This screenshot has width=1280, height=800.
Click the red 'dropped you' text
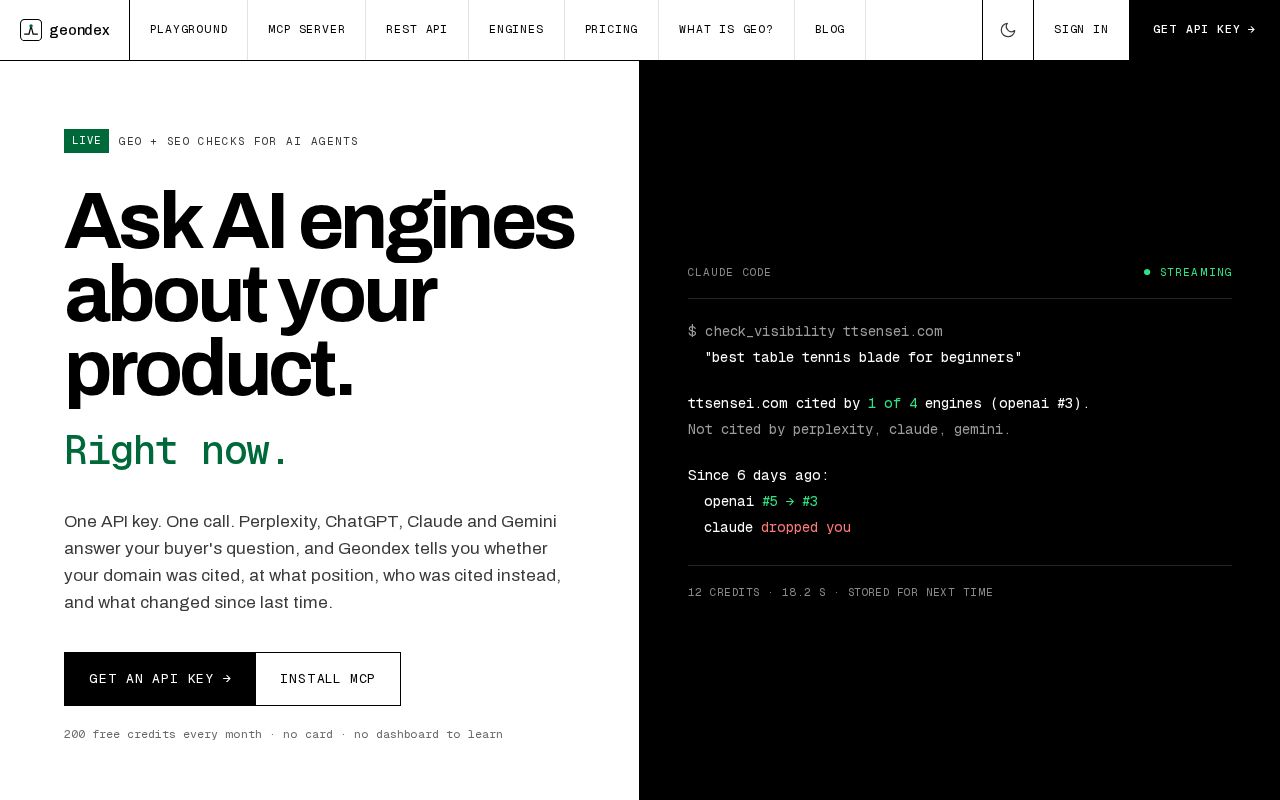pos(806,527)
